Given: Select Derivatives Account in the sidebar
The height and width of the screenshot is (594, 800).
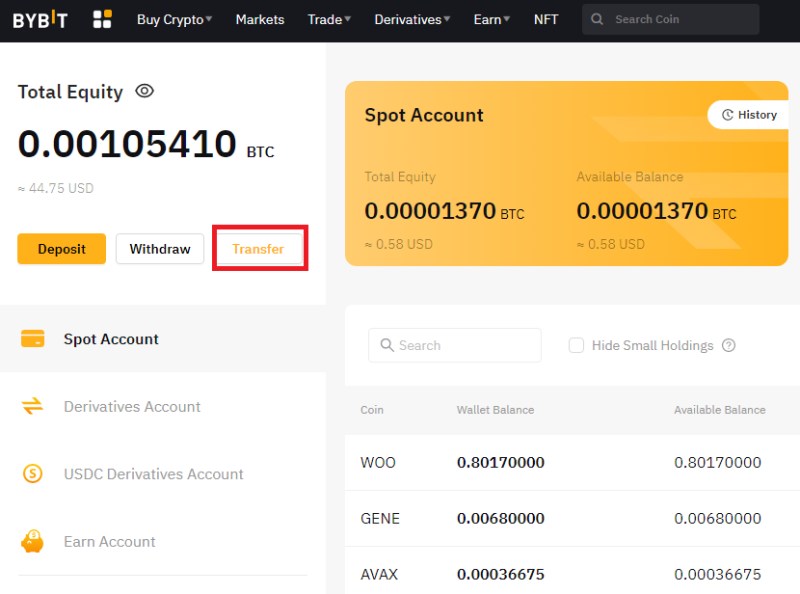Looking at the screenshot, I should pos(163,406).
